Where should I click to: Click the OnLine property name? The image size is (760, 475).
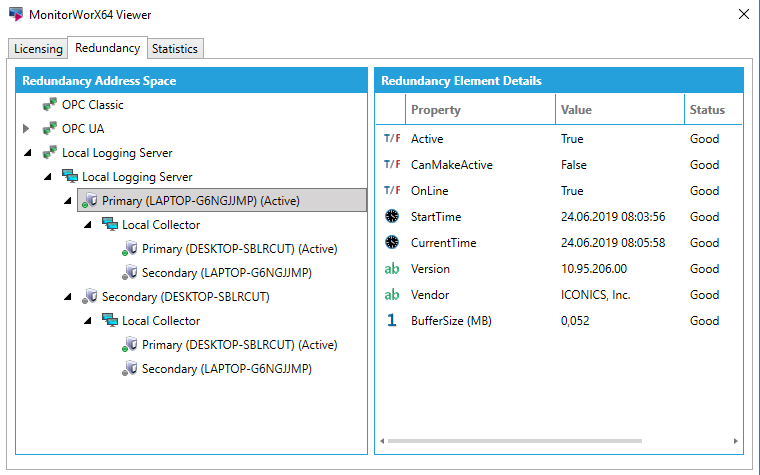tap(429, 191)
